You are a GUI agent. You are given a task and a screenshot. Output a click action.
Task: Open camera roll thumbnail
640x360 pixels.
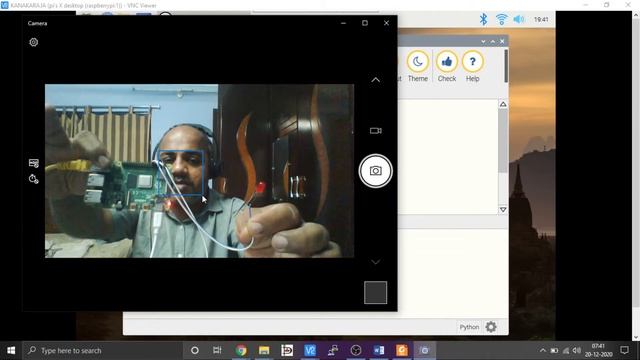[x=376, y=292]
